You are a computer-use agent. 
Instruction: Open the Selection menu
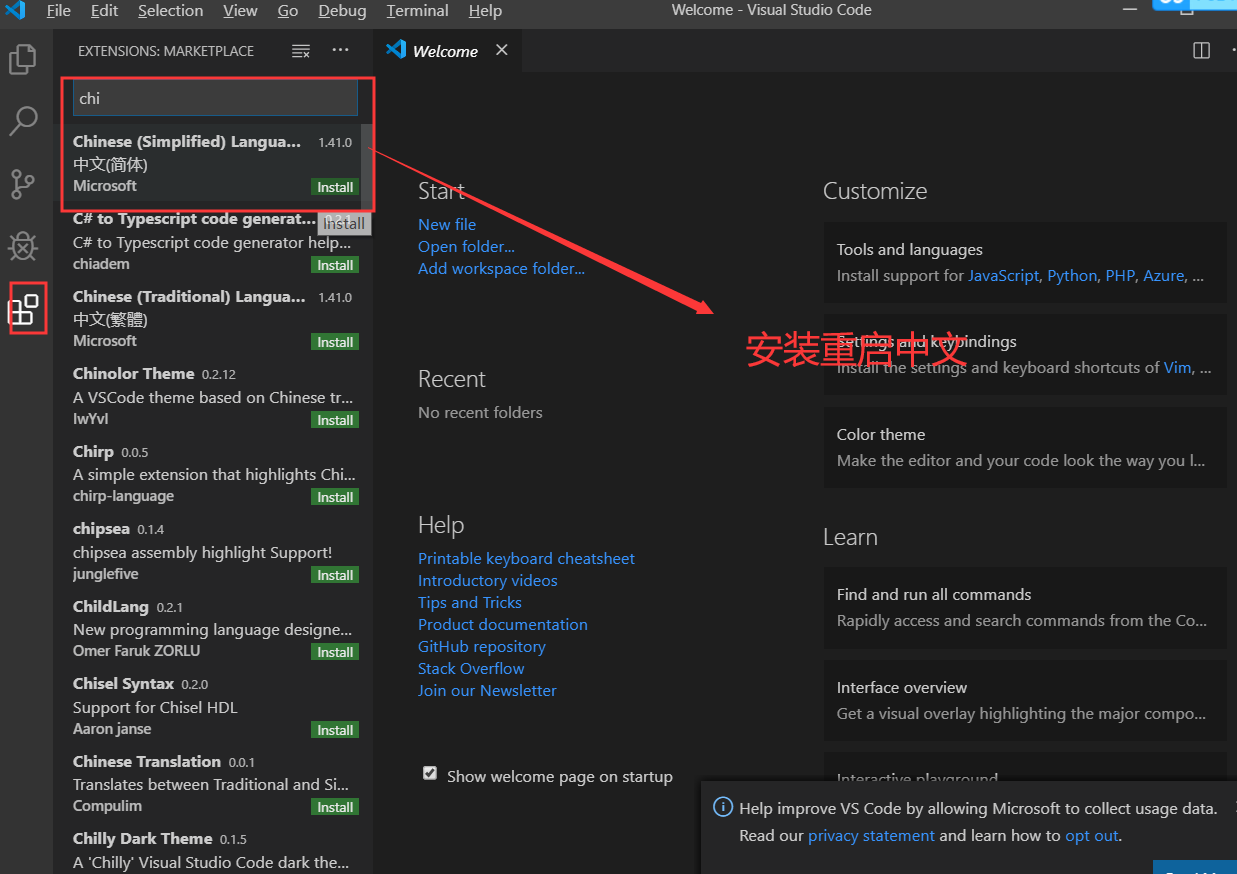[171, 11]
